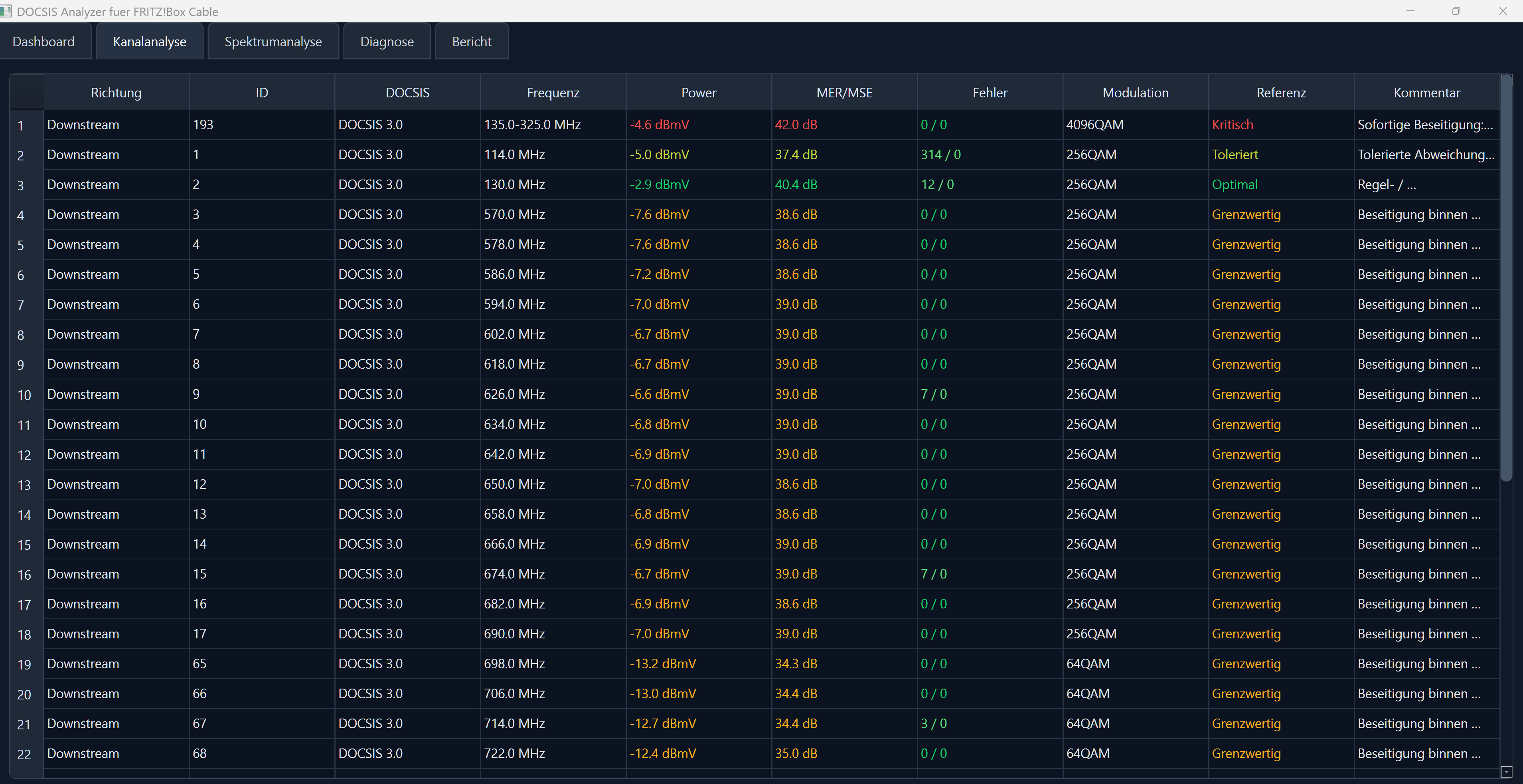Viewport: 1523px width, 784px height.
Task: Click the ID 17 cell
Action: (262, 634)
